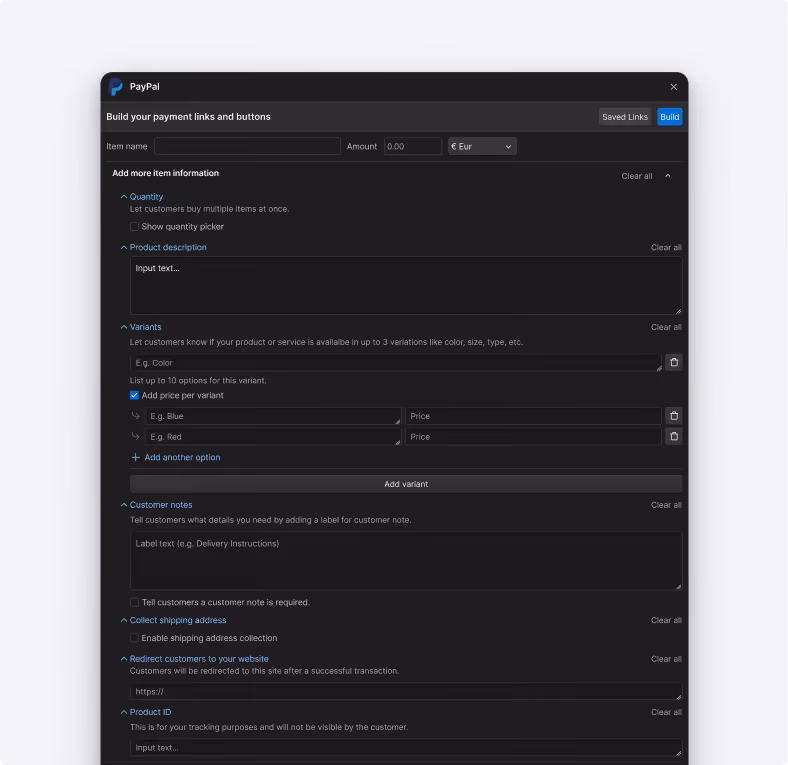This screenshot has height=765, width=788.
Task: Clear all in Variants section
Action: pos(666,327)
